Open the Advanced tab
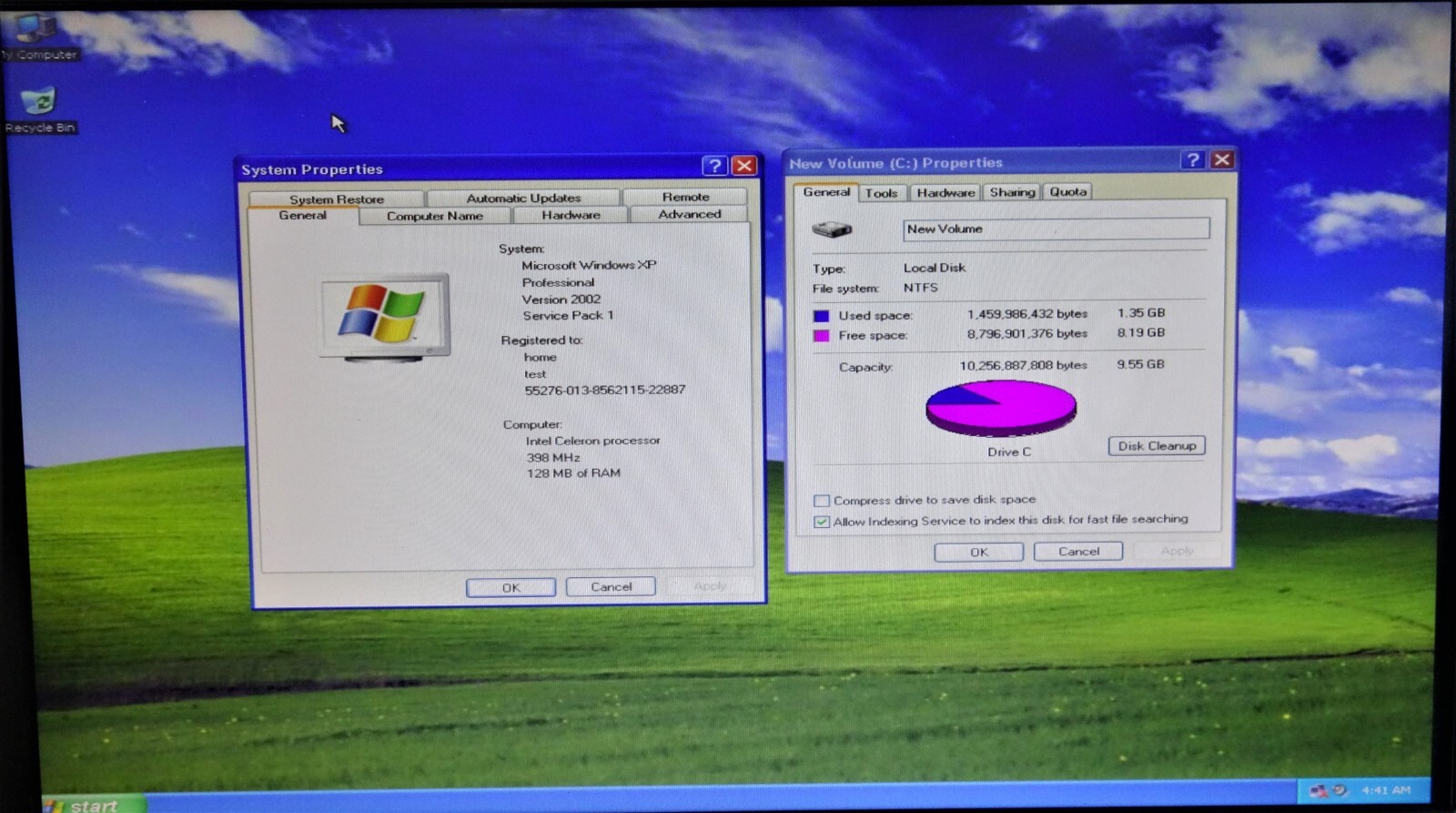The image size is (1456, 813). click(x=689, y=214)
